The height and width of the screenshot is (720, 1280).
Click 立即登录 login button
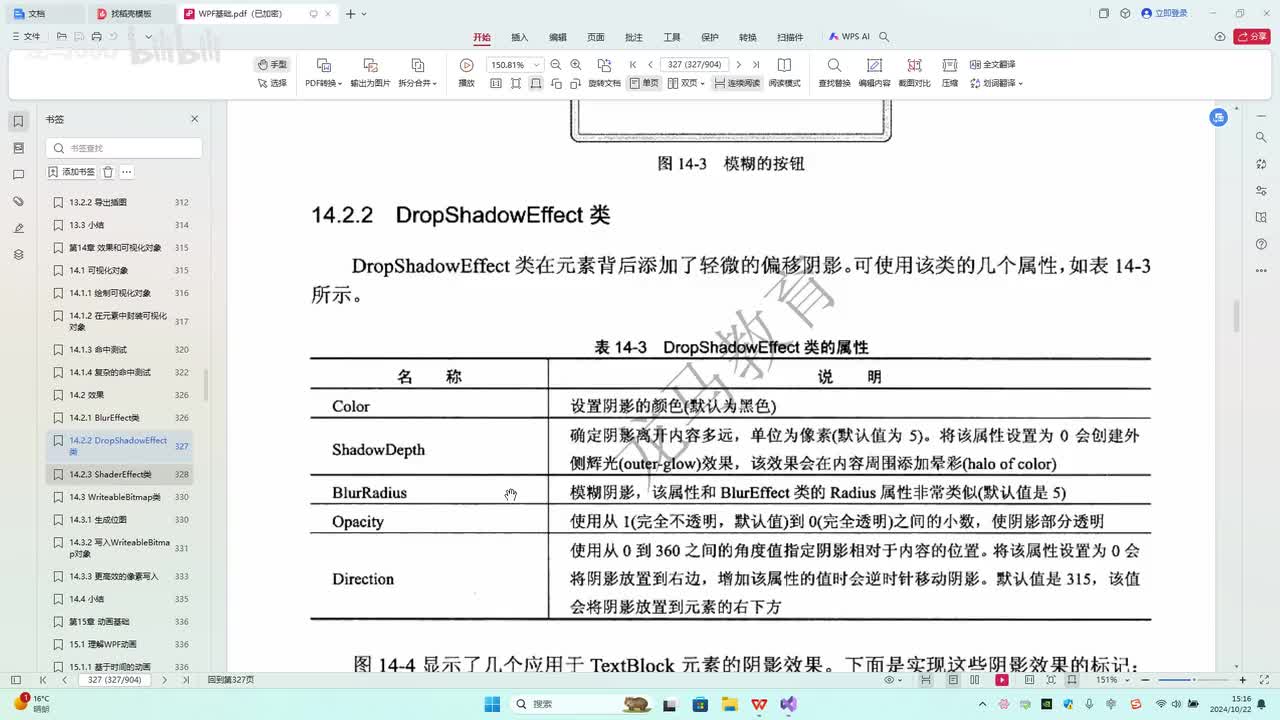point(1164,14)
